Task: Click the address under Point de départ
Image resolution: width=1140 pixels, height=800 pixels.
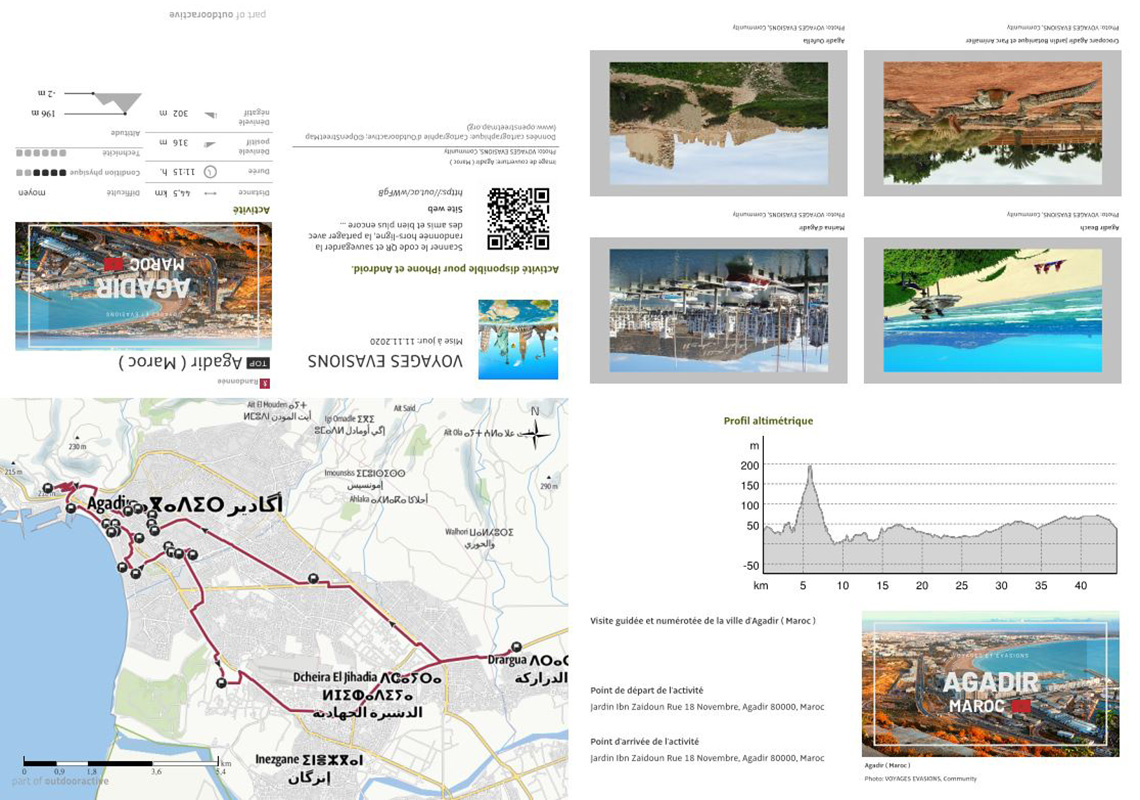Action: pyautogui.click(x=707, y=706)
